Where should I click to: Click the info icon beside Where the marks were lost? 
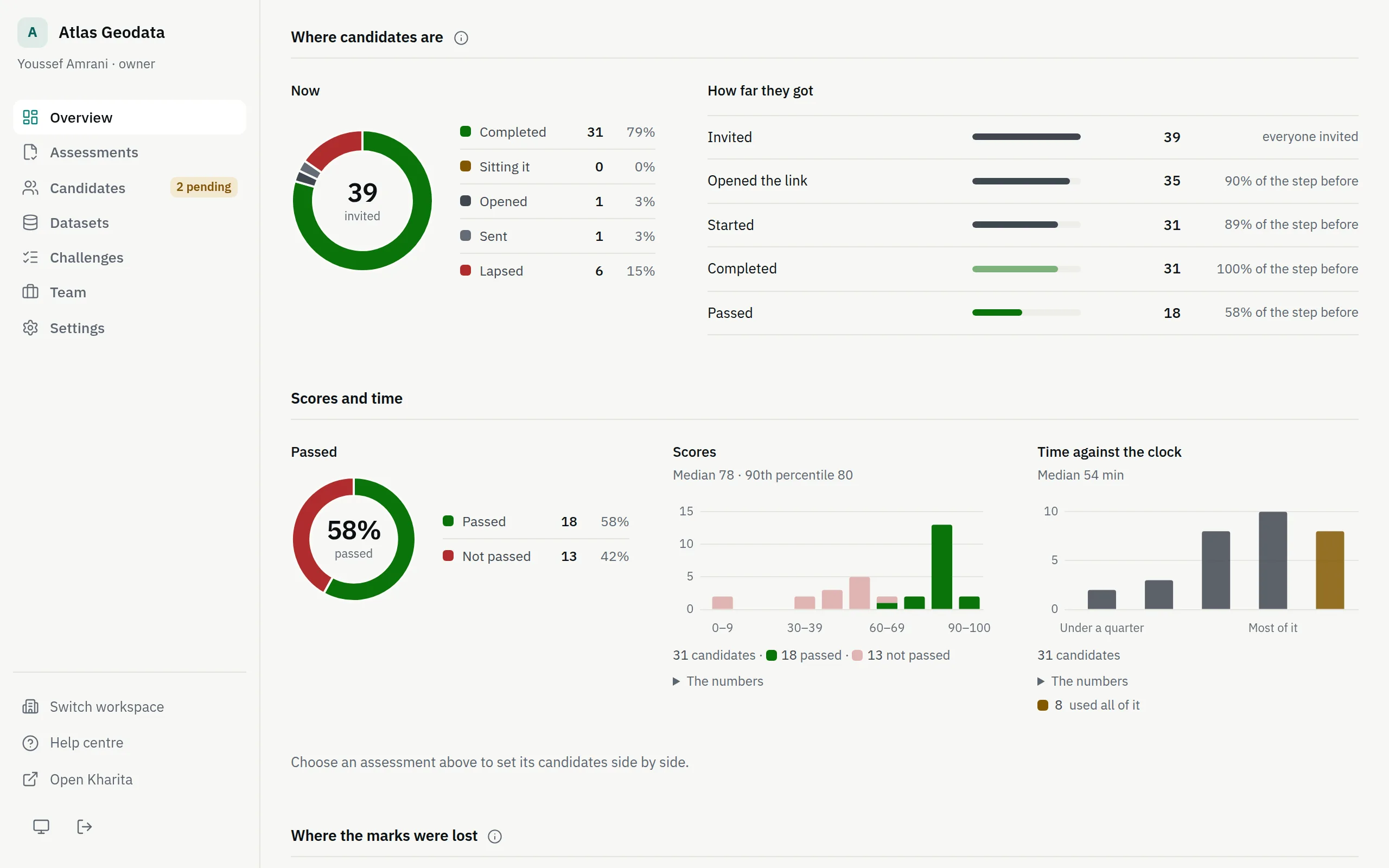pos(495,837)
